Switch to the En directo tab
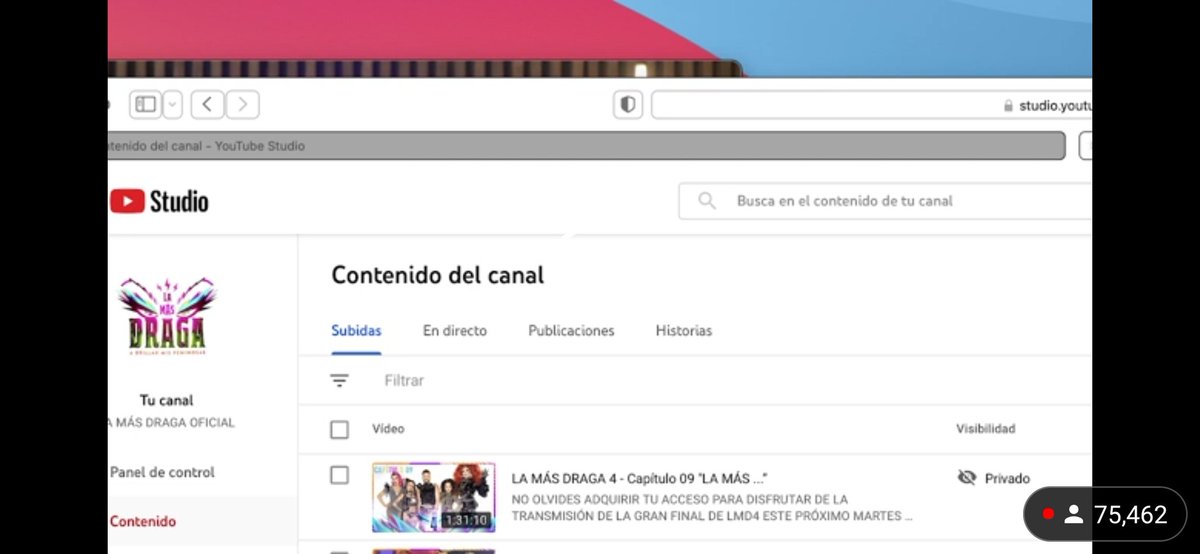The height and width of the screenshot is (554, 1200). [x=455, y=331]
